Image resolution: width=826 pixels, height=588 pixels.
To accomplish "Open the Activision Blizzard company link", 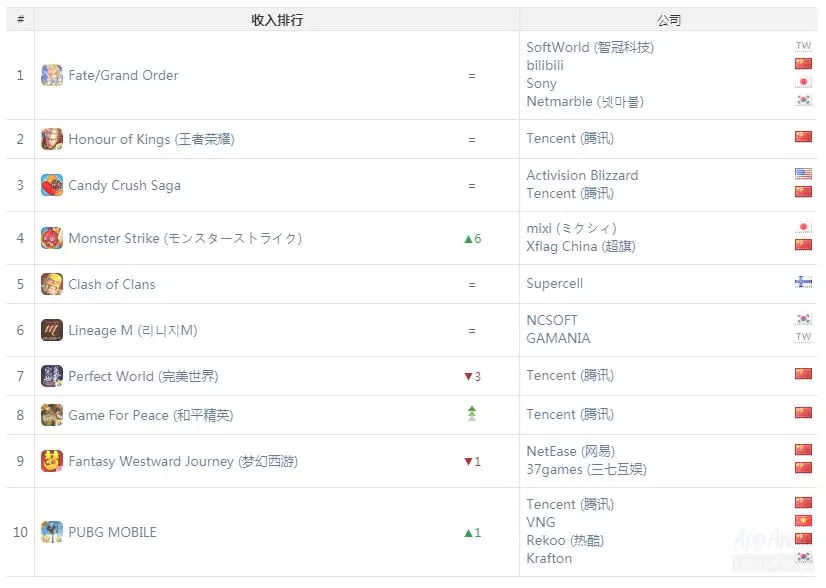I will 582,175.
